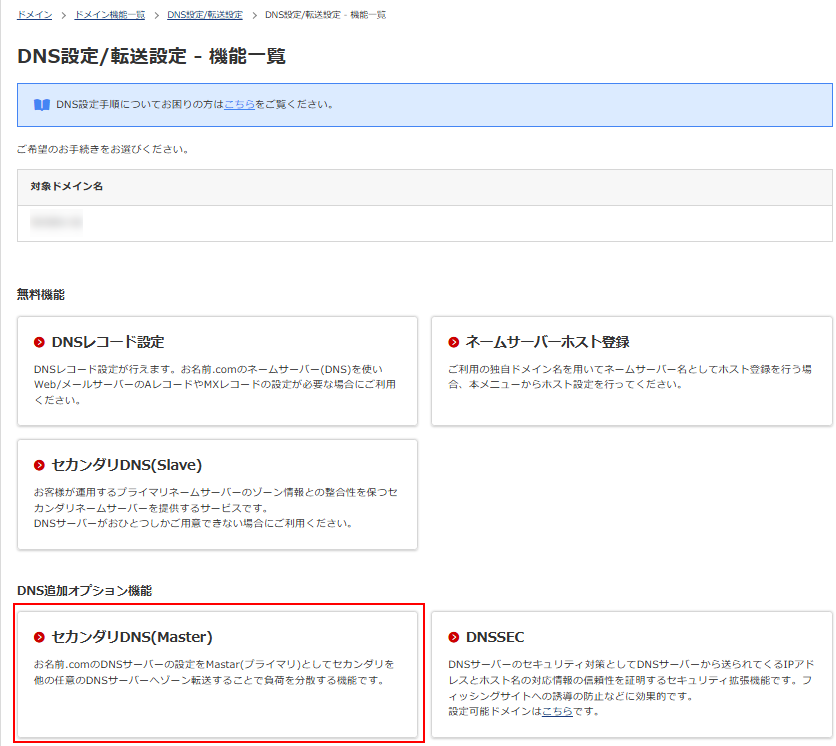
Task: Choose the セカンダリDNS(Slave) card title
Action: pos(126,465)
